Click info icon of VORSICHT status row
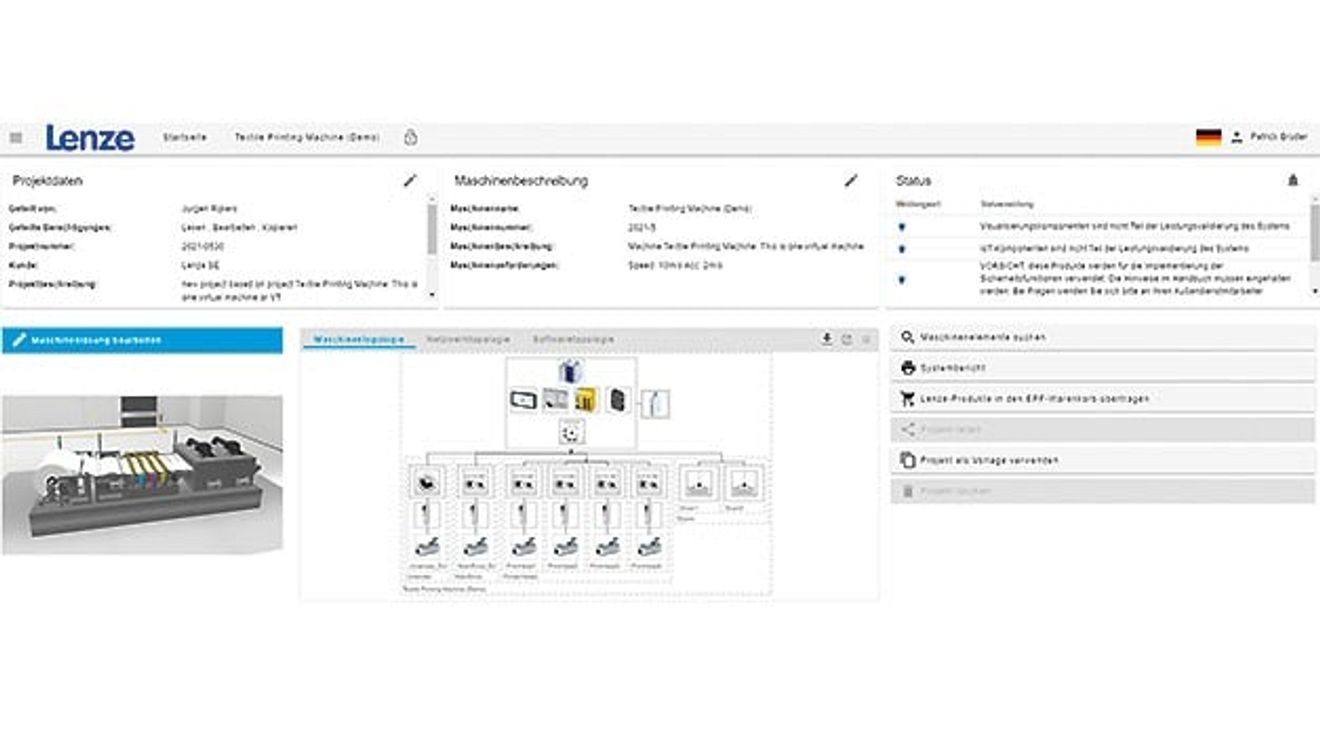This screenshot has width=1320, height=742. pos(902,279)
